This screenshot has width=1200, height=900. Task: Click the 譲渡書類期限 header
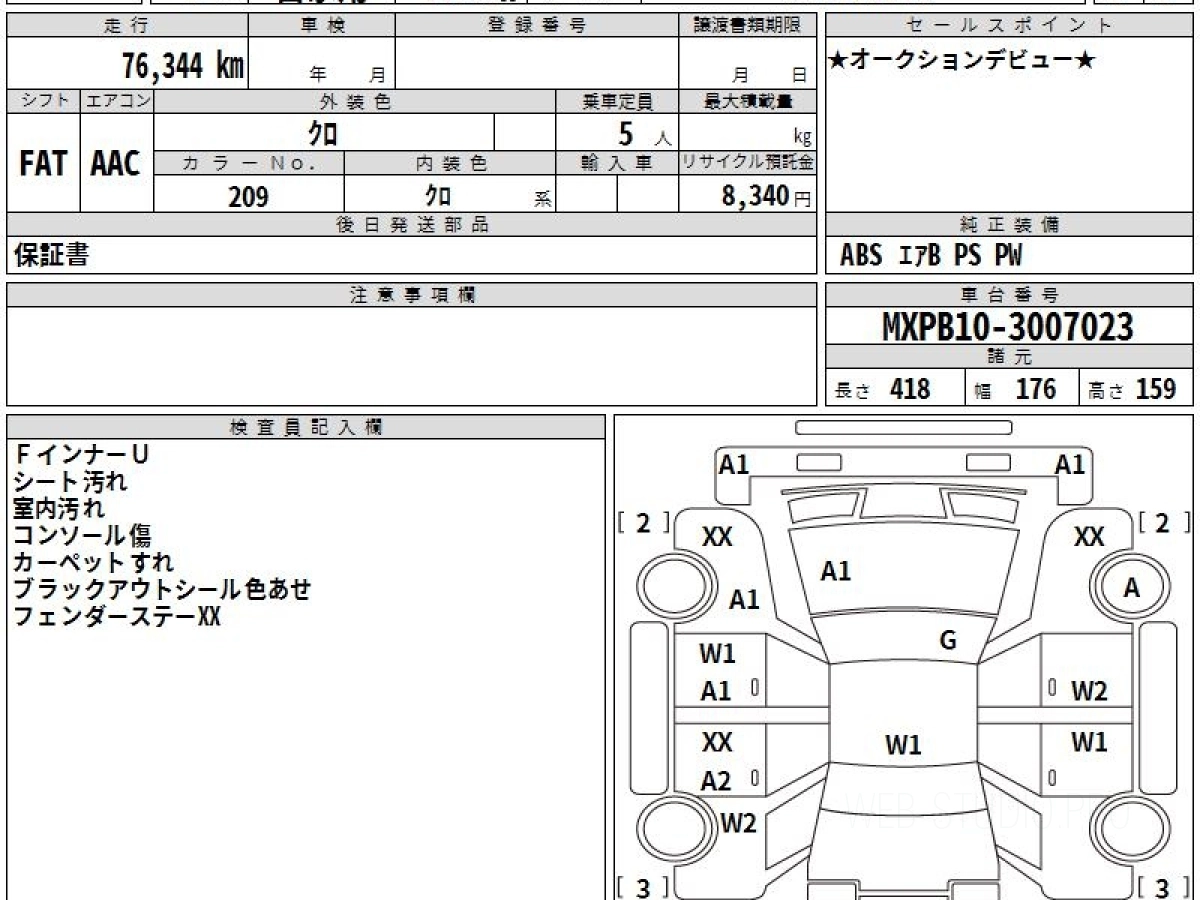(x=747, y=26)
